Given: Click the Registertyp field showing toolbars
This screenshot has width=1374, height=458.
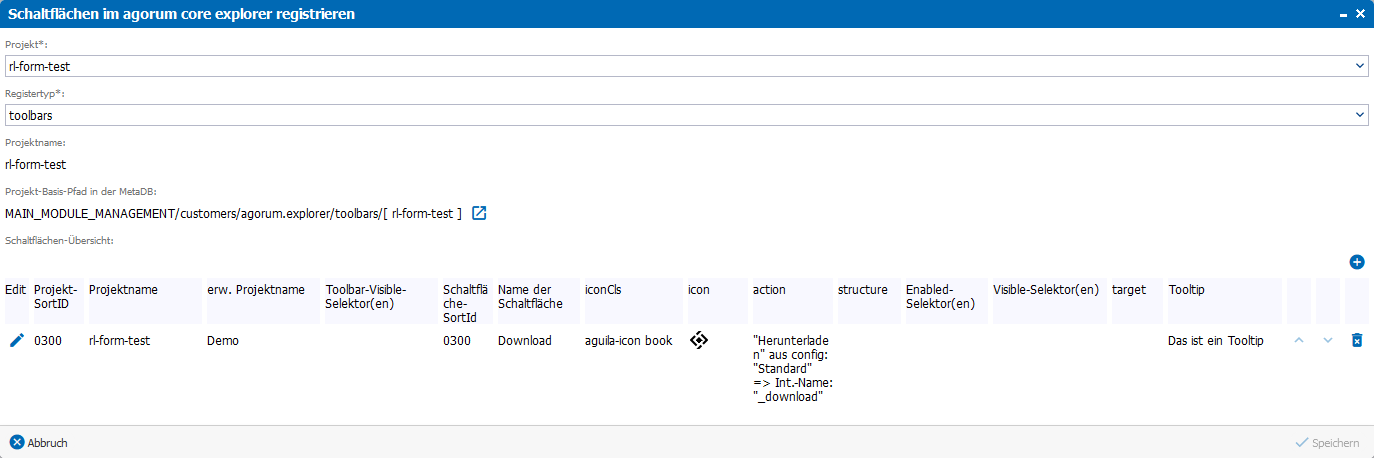Looking at the screenshot, I should pos(686,115).
